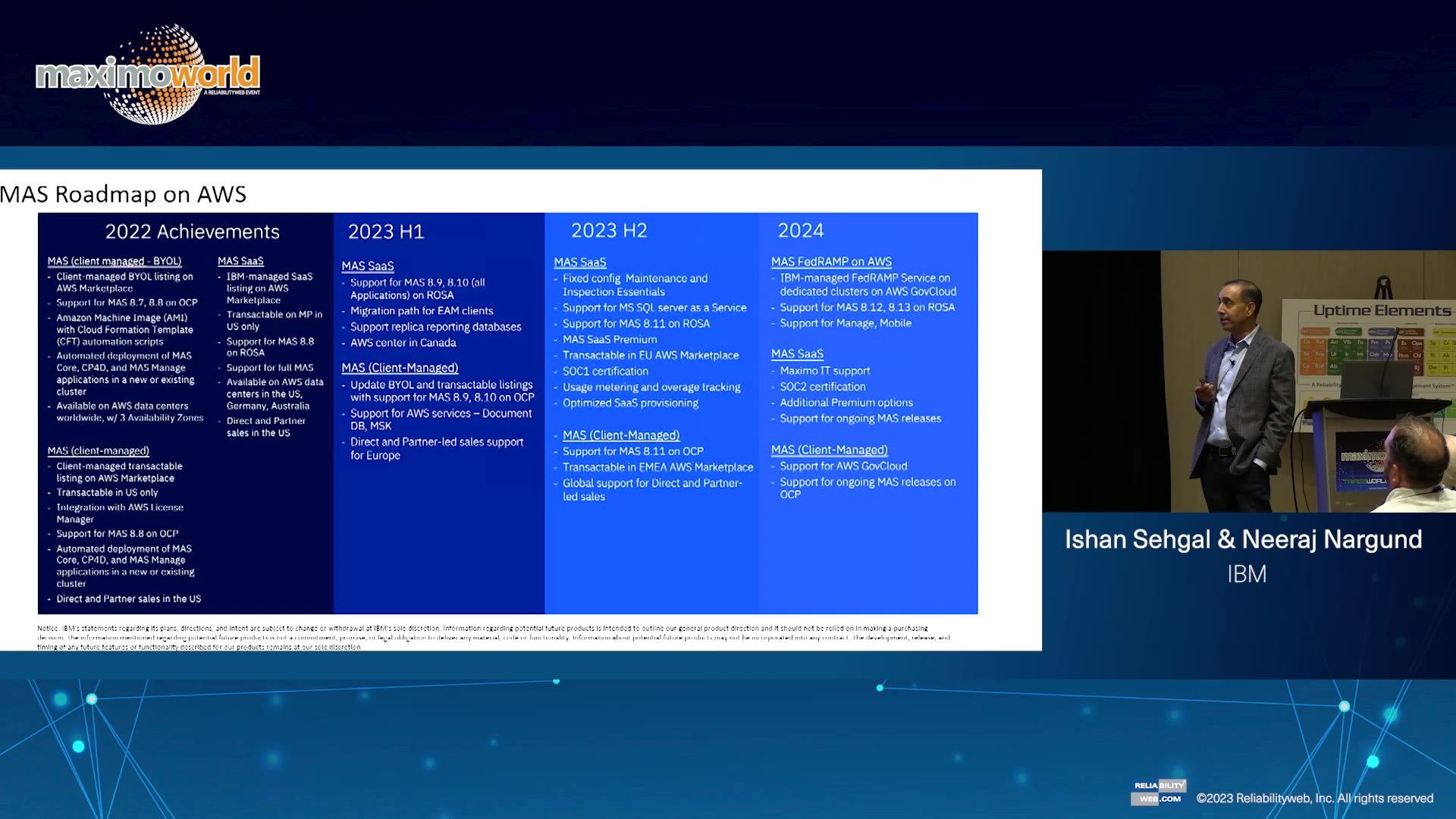The image size is (1456, 819).
Task: Click "Support for MS SQL server as a Service"
Action: point(654,308)
